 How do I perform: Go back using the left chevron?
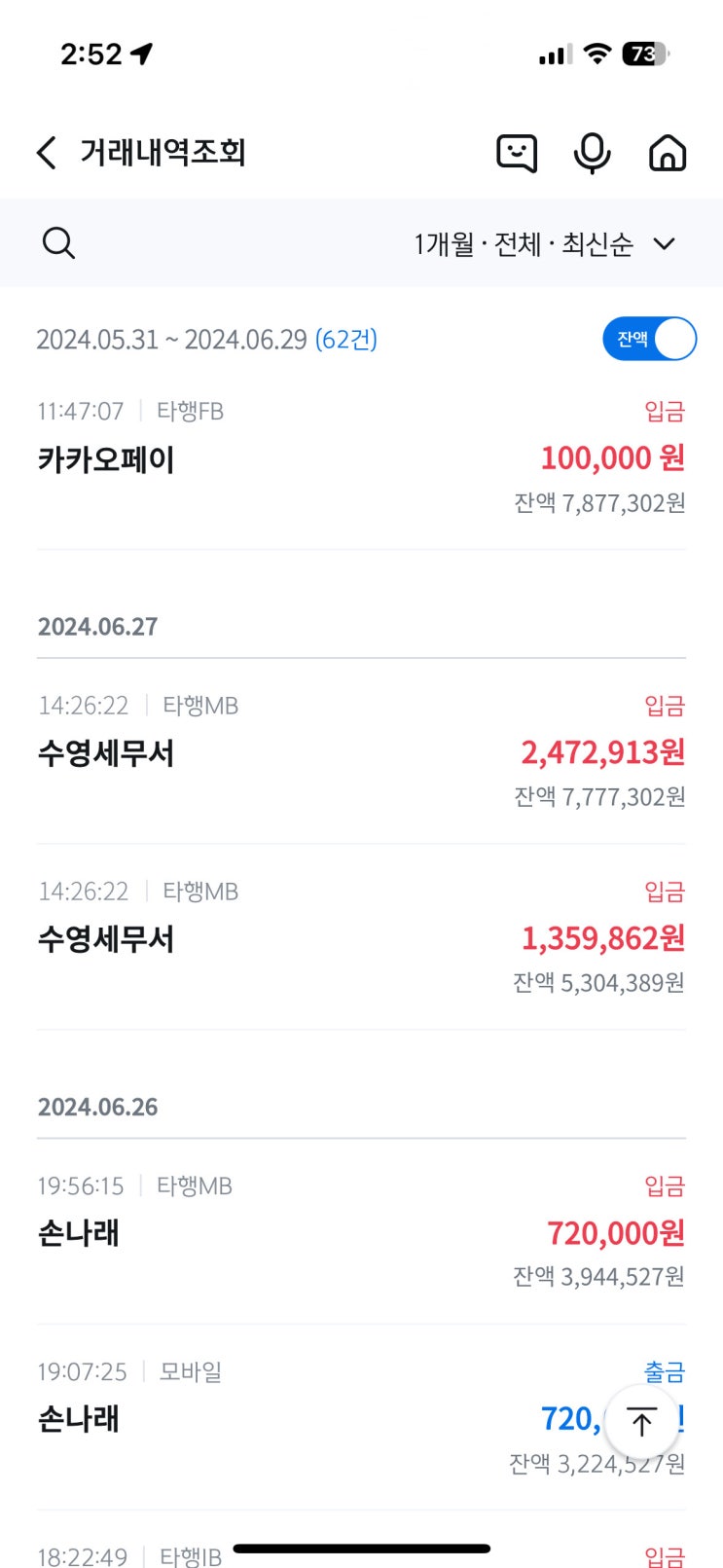tap(46, 153)
